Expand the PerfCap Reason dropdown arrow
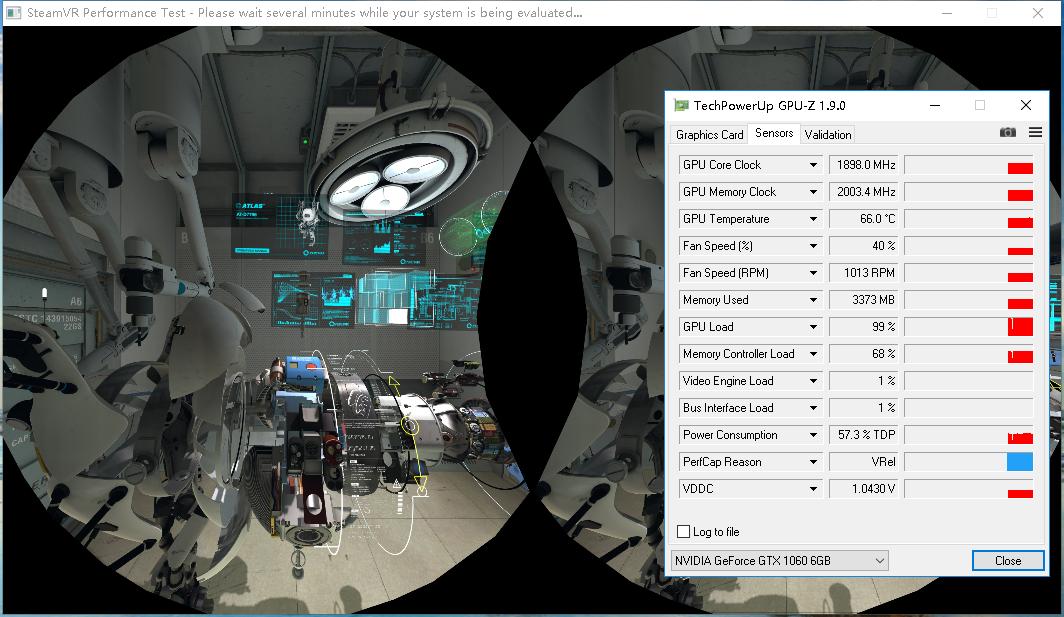Image resolution: width=1064 pixels, height=617 pixels. [812, 462]
